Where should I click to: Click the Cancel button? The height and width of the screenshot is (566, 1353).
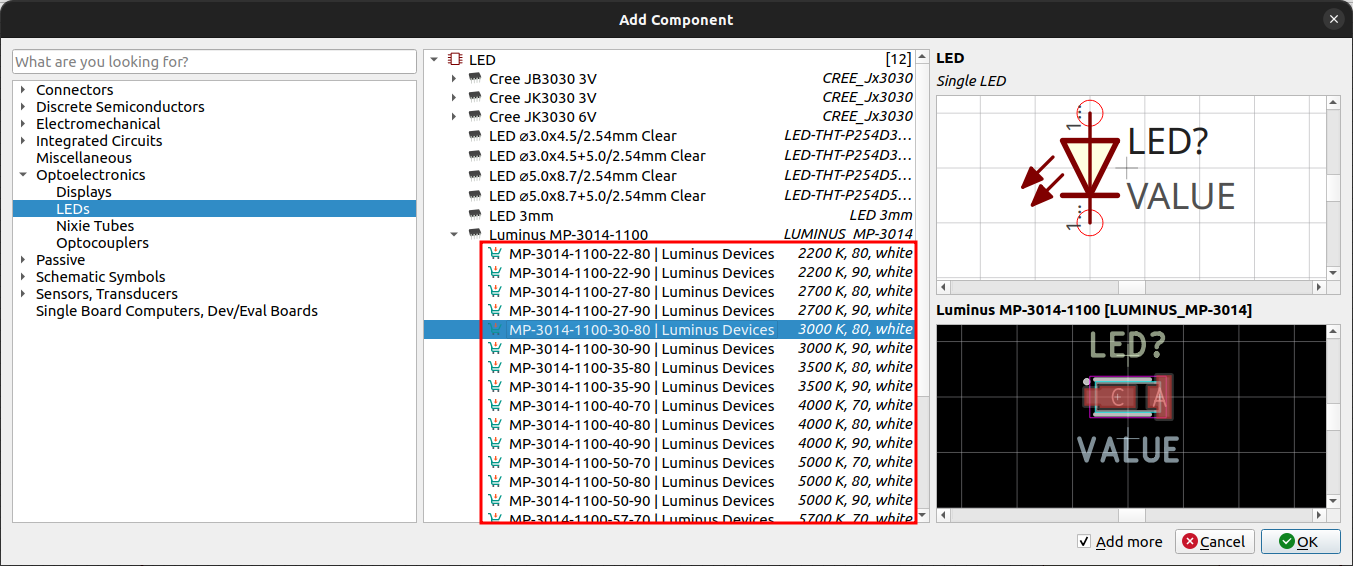click(1214, 542)
